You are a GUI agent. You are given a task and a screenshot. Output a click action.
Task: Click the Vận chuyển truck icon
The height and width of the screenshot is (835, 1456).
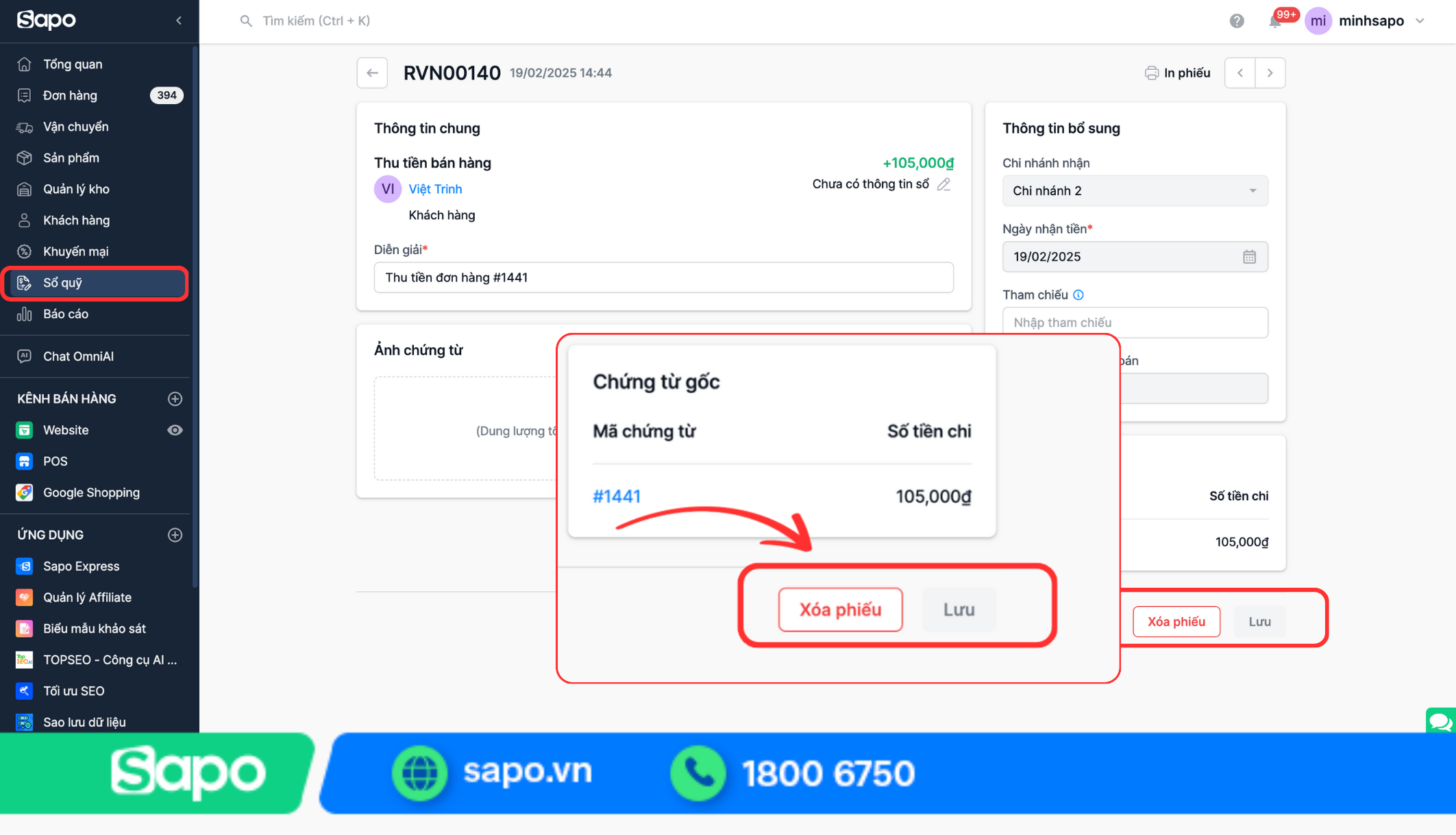point(25,127)
